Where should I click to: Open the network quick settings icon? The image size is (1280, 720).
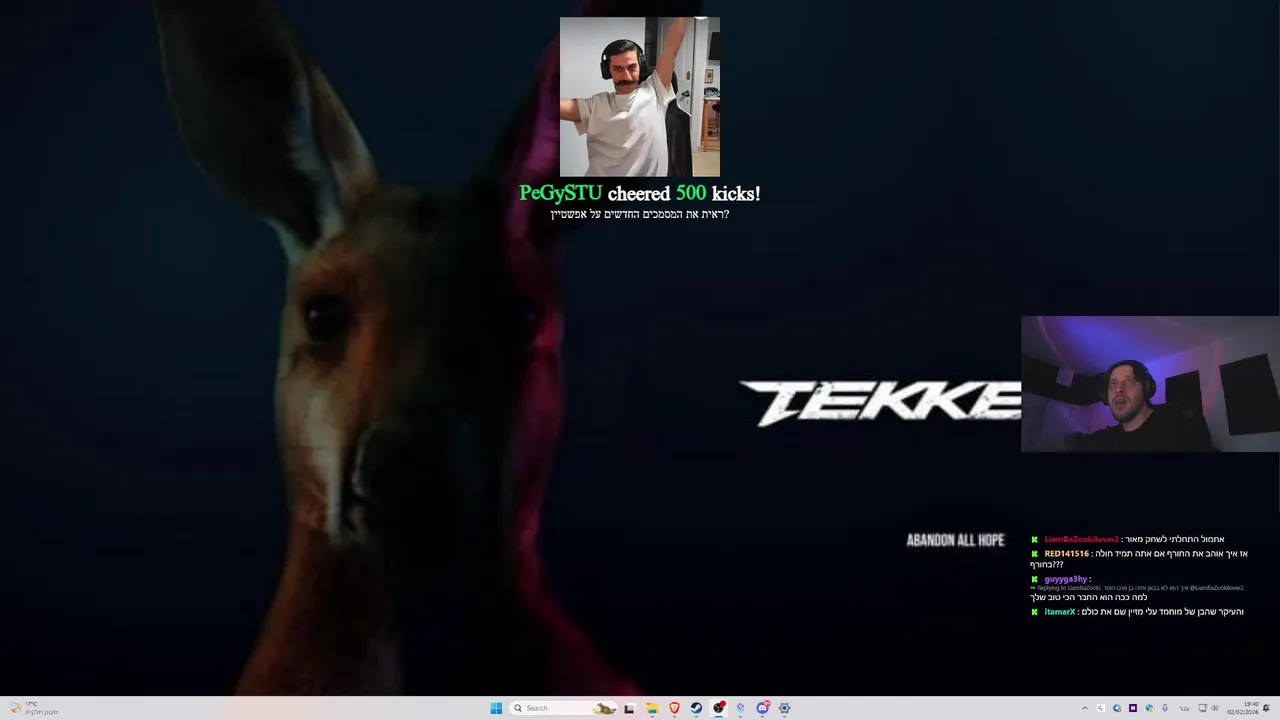click(x=1203, y=708)
